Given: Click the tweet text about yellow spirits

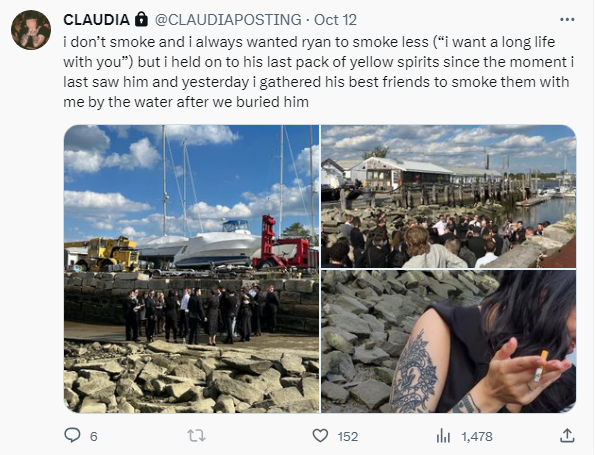Looking at the screenshot, I should pos(319,72).
